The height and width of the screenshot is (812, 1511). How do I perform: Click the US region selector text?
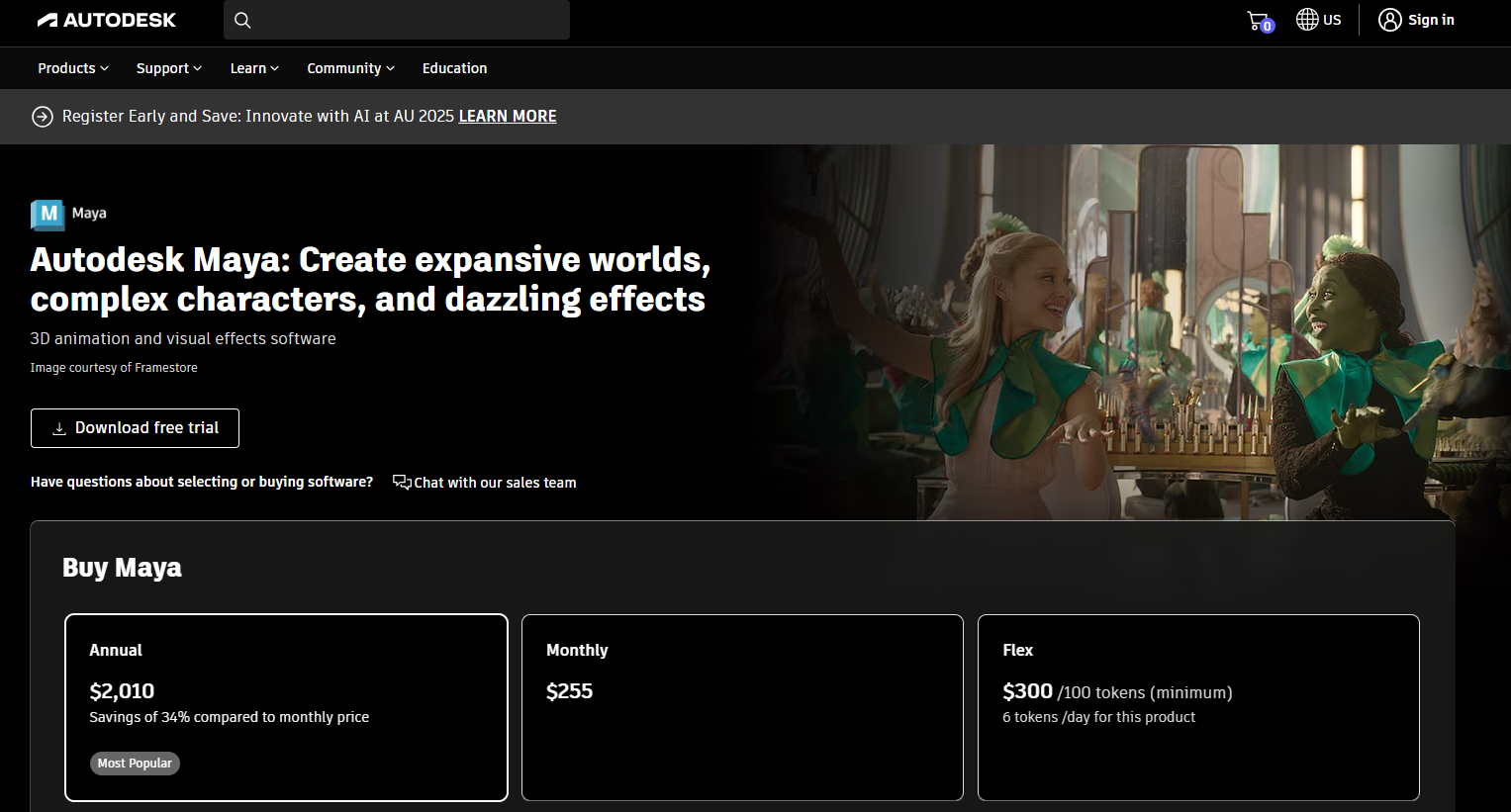(x=1332, y=20)
